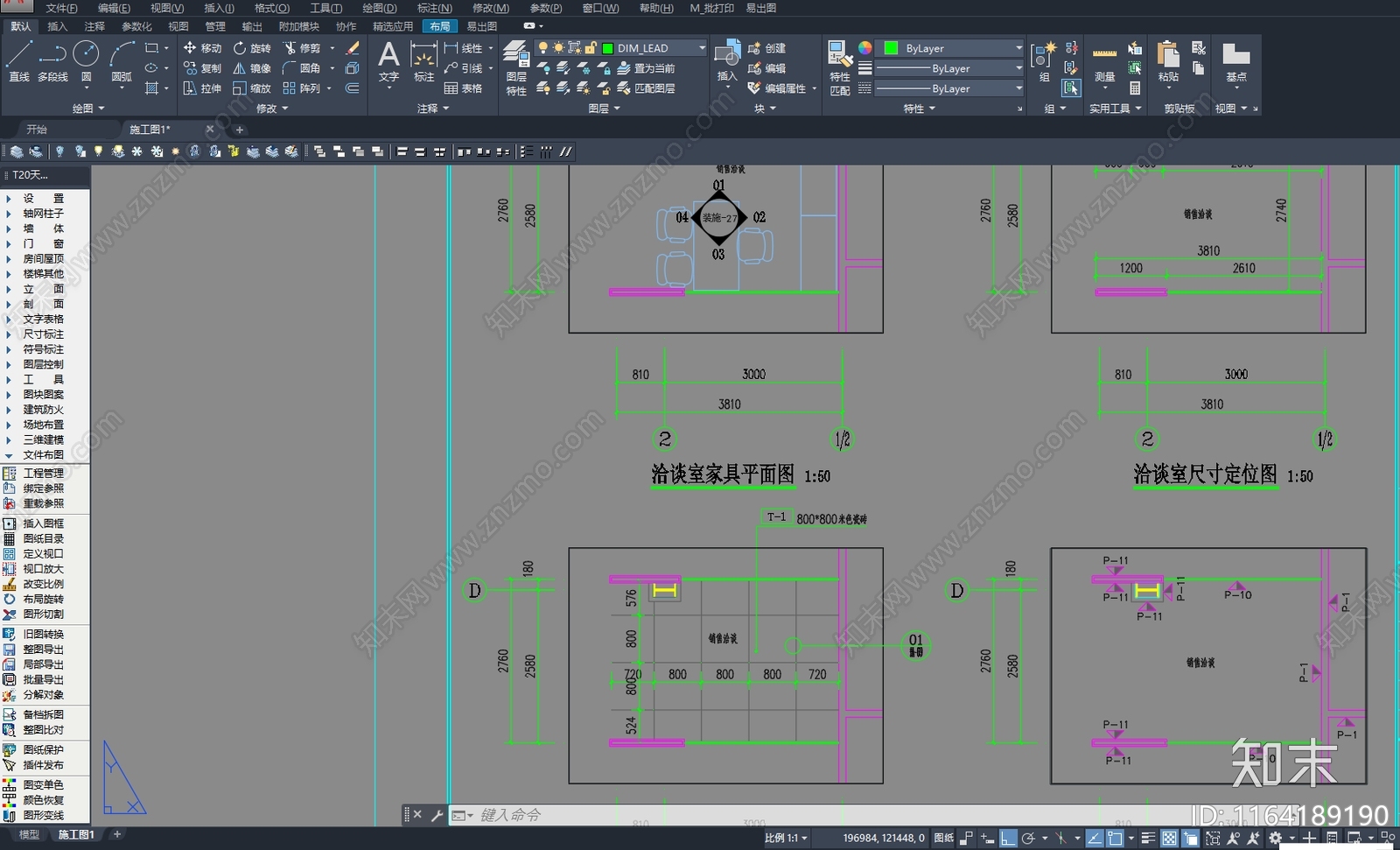Click the new drawing tab plus button
The image size is (1400, 850).
[x=240, y=130]
